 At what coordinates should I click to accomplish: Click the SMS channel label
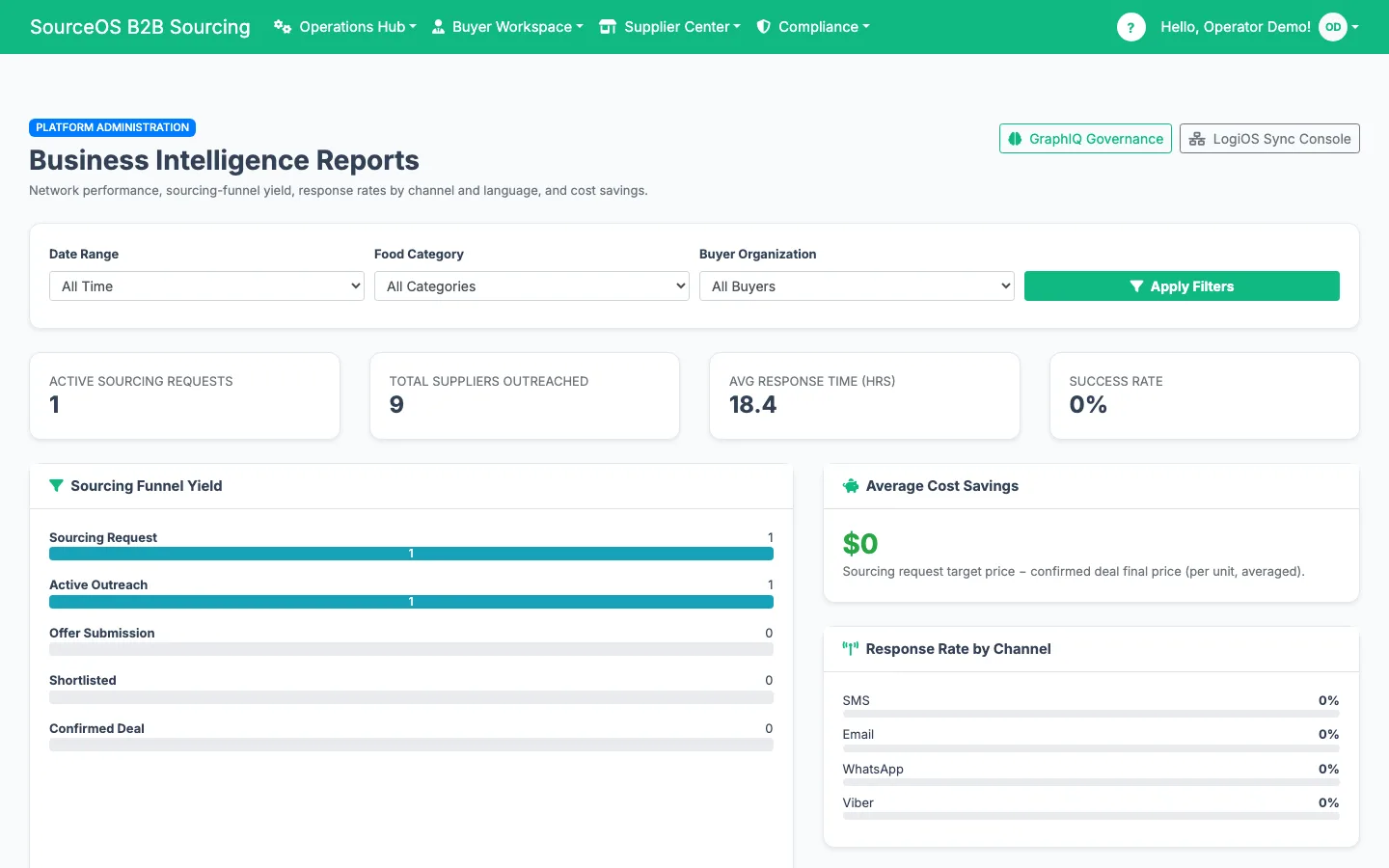[x=857, y=700]
